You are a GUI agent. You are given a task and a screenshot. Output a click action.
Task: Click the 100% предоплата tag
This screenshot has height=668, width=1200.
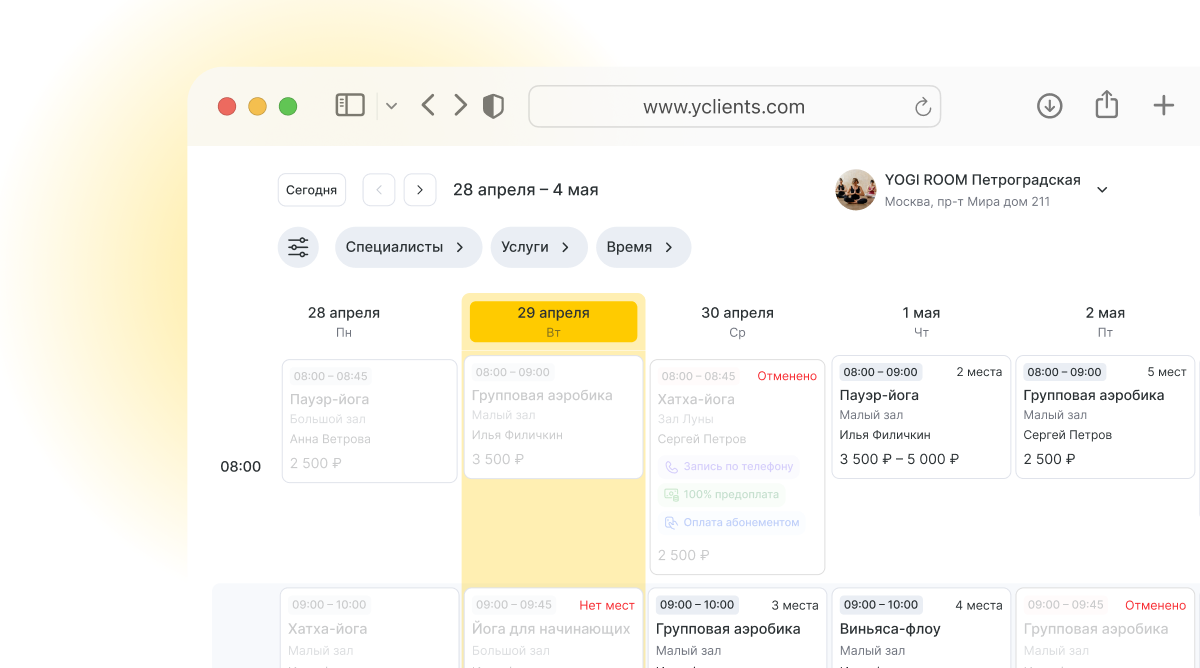[x=721, y=494]
